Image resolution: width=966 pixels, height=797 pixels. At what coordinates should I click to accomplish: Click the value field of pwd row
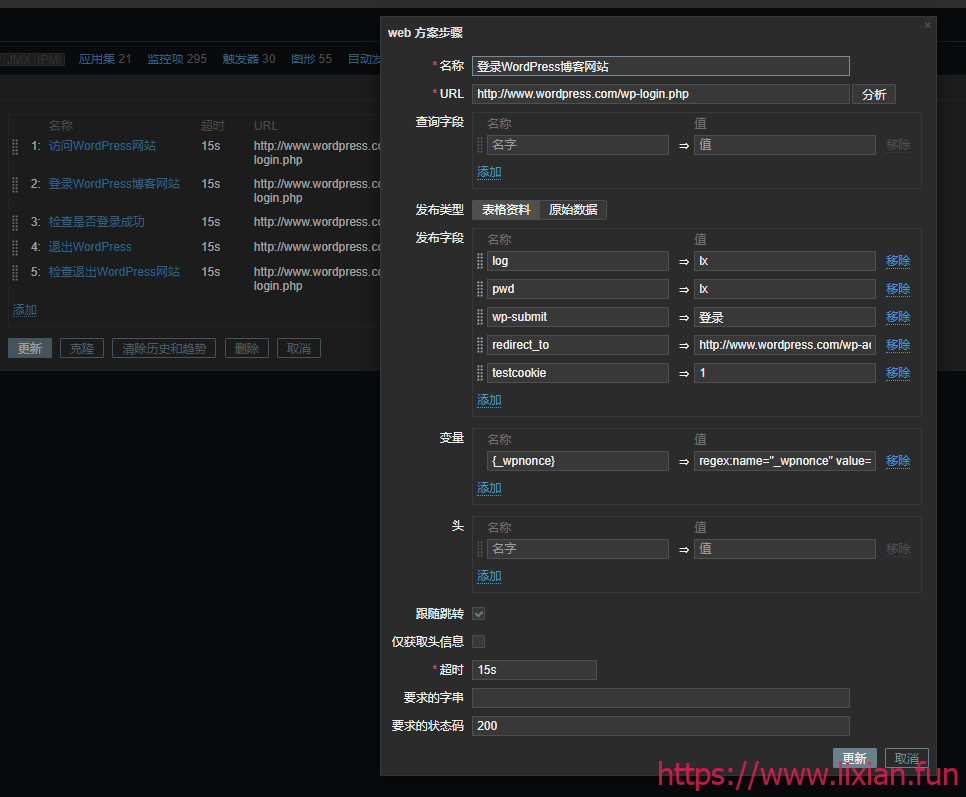[784, 289]
